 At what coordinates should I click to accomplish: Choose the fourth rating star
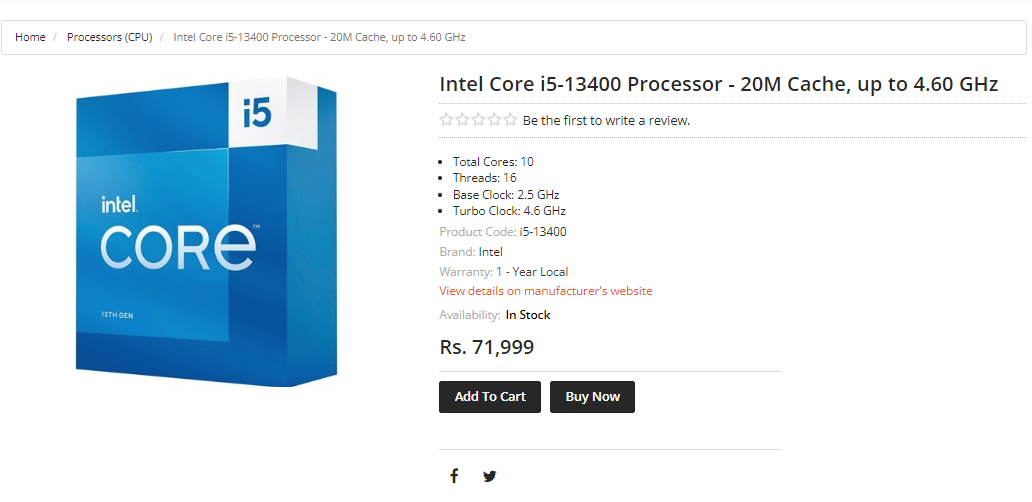coord(495,120)
